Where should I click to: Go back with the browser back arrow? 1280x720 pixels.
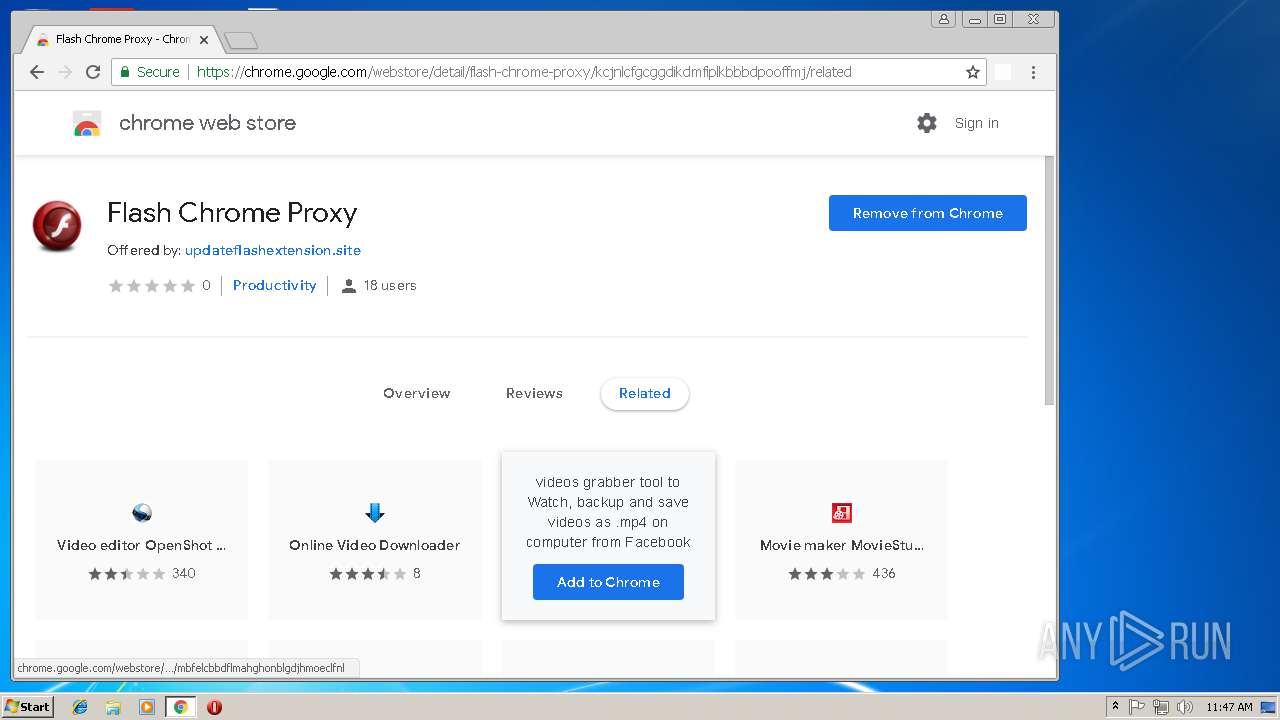(x=37, y=72)
